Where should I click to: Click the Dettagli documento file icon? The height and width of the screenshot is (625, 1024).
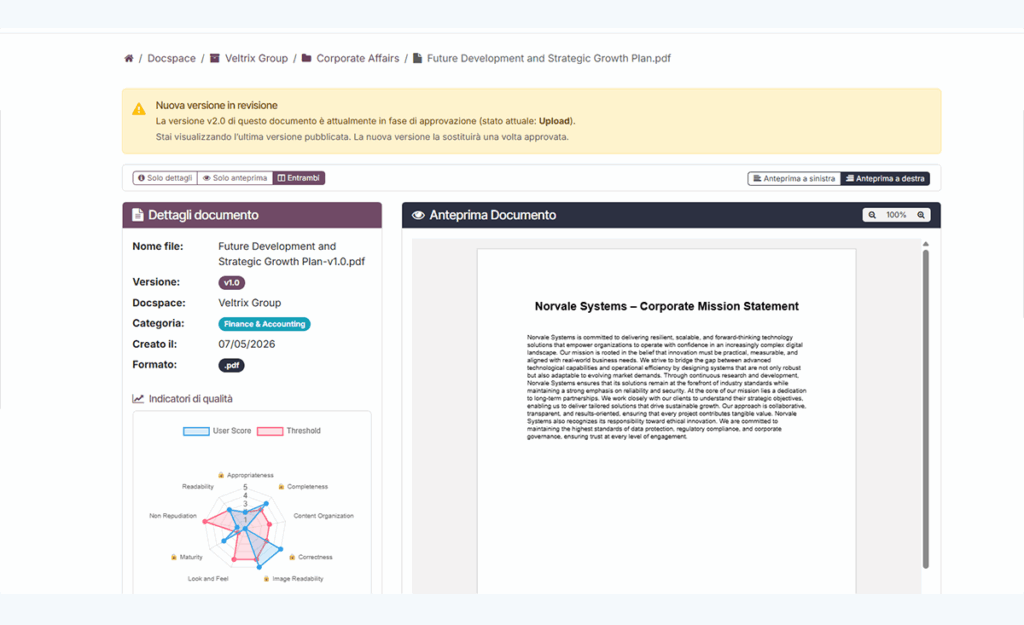[x=138, y=215]
